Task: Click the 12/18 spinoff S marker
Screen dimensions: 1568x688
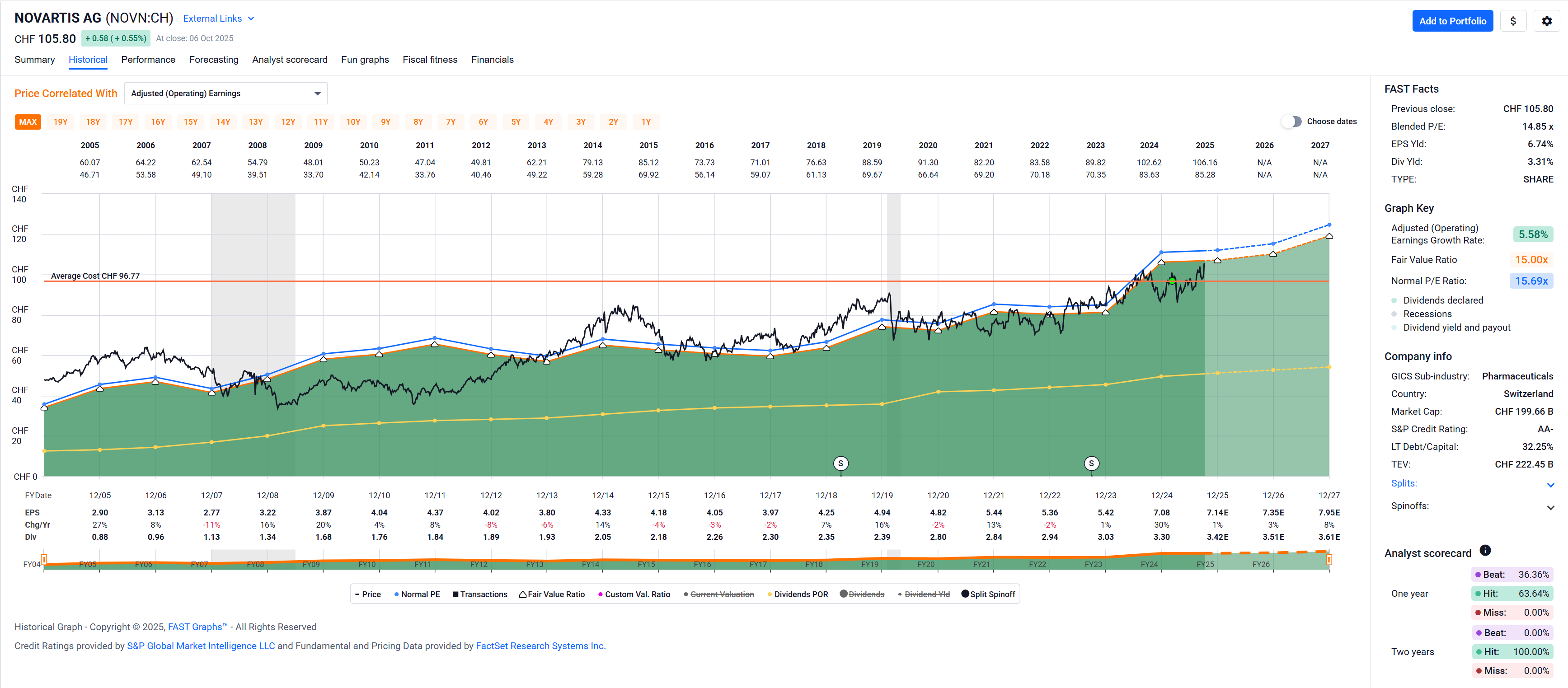Action: (x=840, y=463)
